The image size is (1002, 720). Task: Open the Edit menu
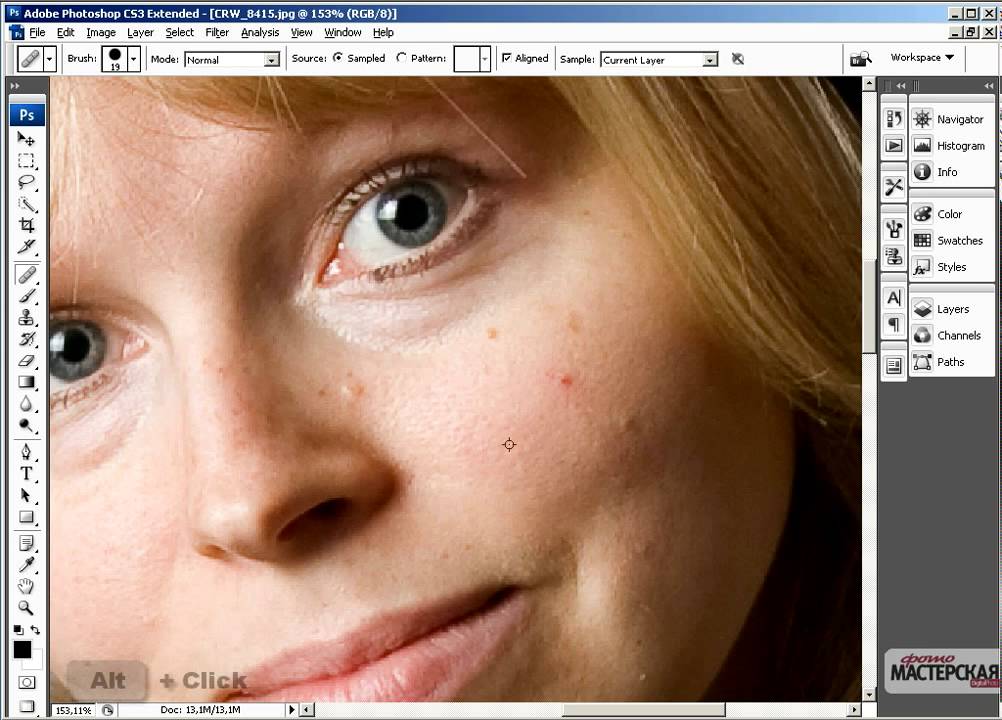point(65,32)
